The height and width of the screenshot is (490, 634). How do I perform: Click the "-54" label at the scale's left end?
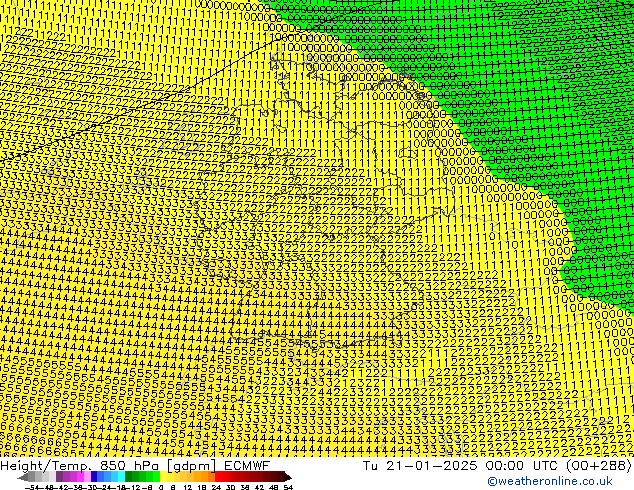coord(32,488)
